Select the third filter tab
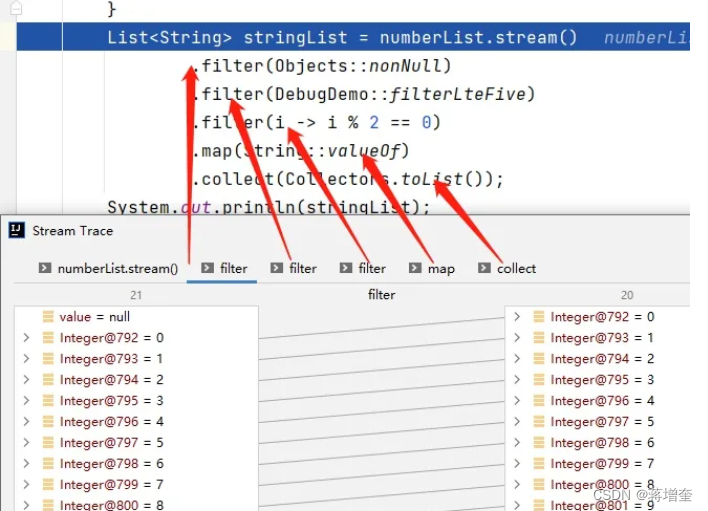 363,269
